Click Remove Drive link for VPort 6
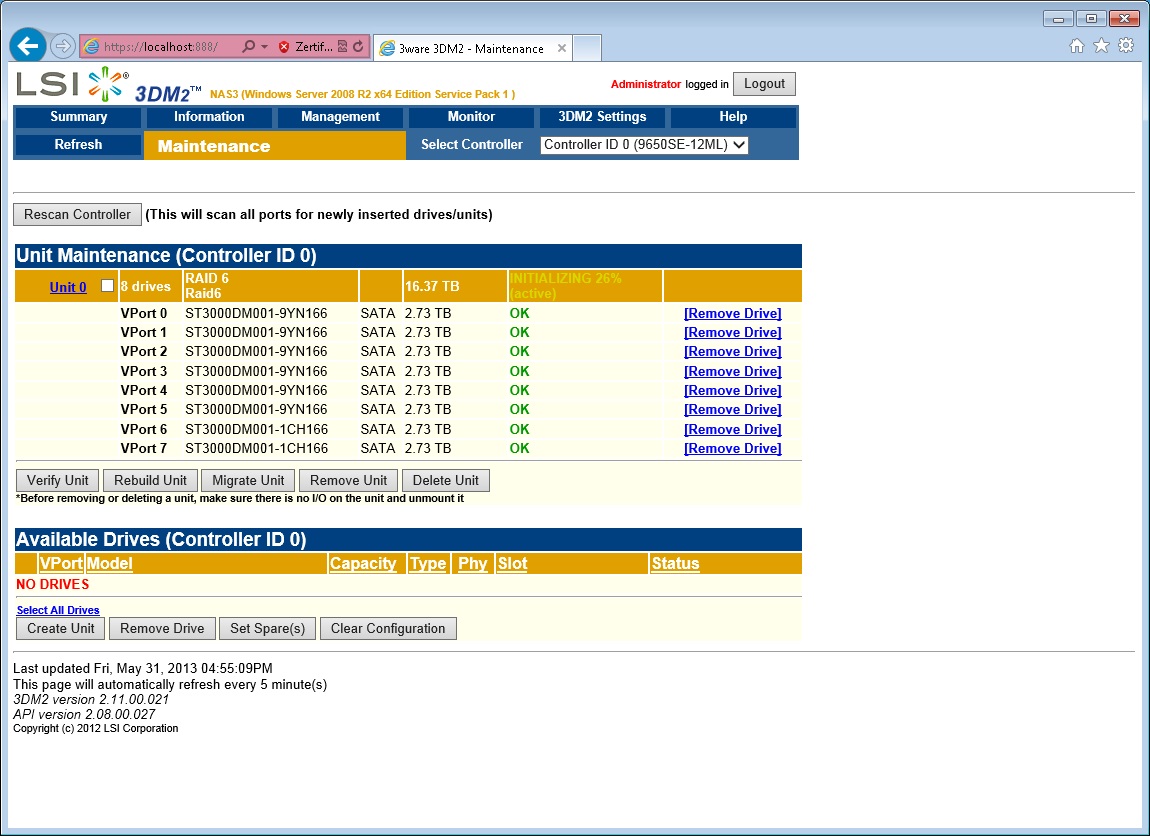This screenshot has height=836, width=1150. pyautogui.click(x=733, y=429)
